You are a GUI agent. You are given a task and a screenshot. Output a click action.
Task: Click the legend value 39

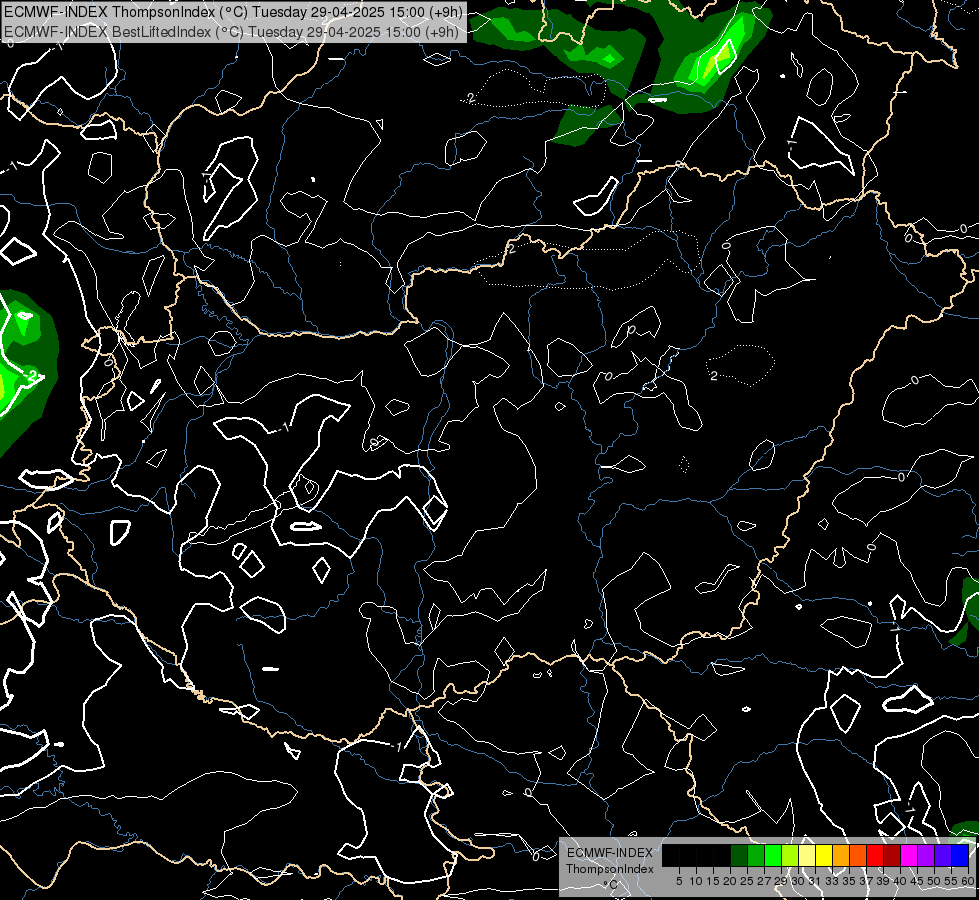click(x=883, y=881)
